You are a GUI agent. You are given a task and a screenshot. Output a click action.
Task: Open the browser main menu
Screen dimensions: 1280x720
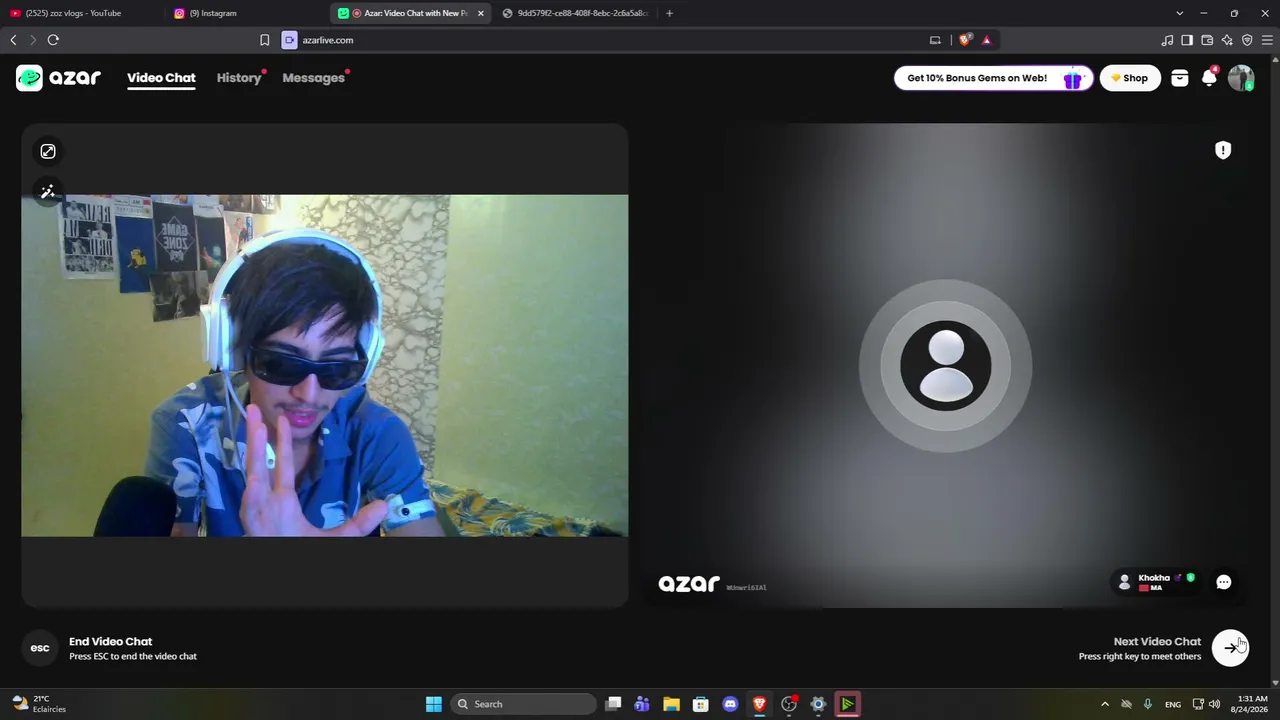click(x=1267, y=40)
